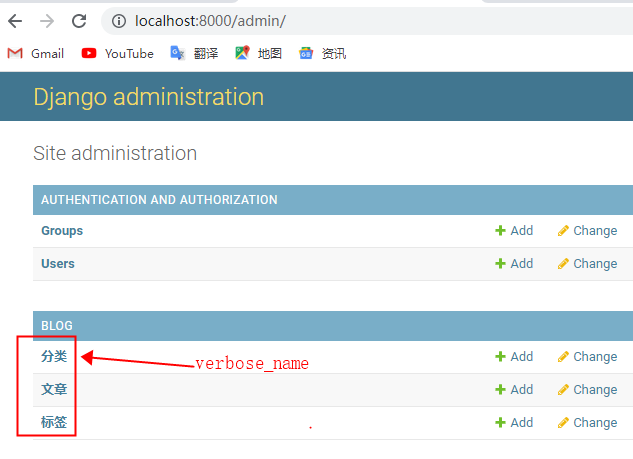Open the 分类 category model link
633x459 pixels.
pyautogui.click(x=54, y=356)
